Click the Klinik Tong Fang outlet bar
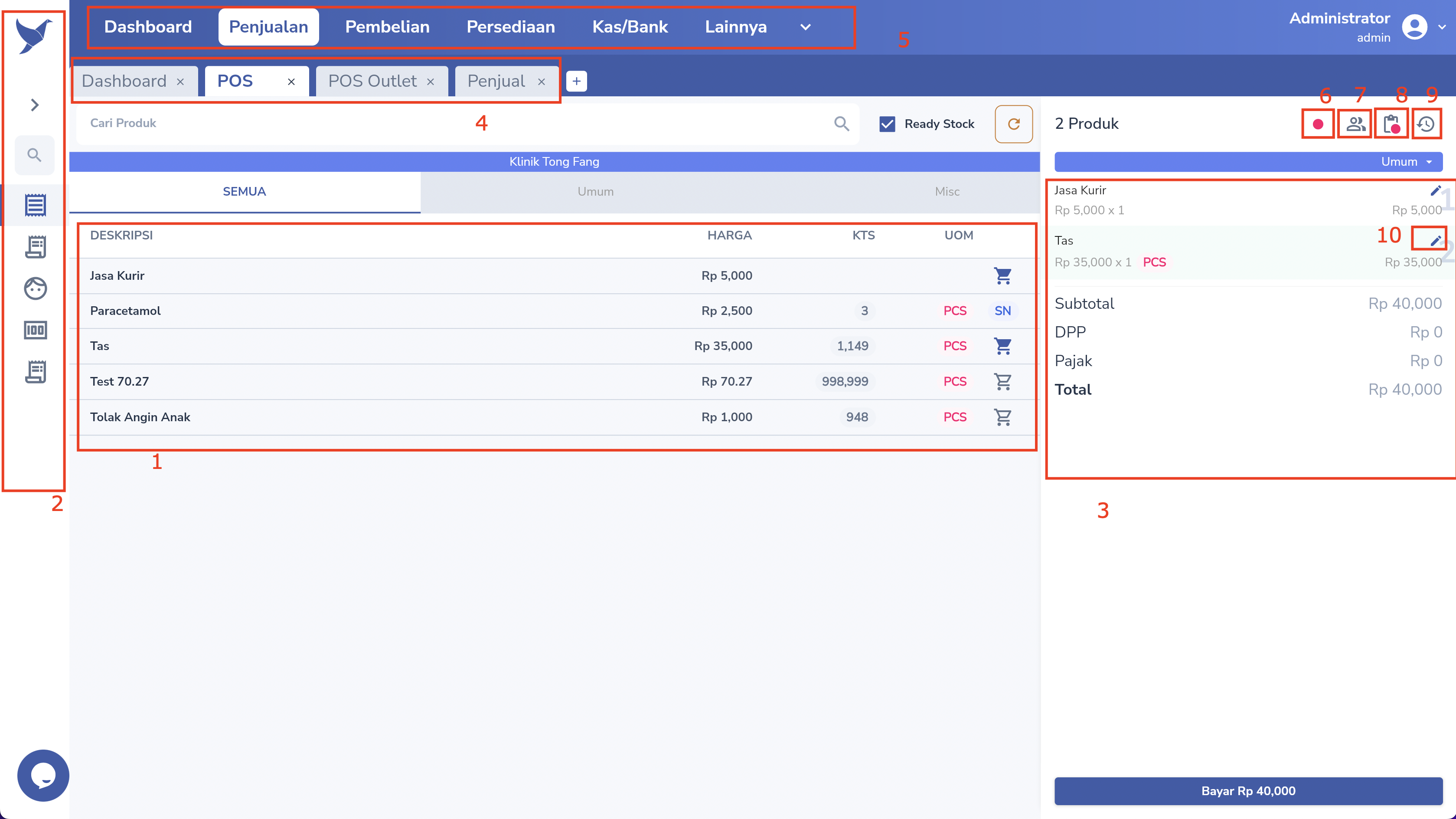 (554, 161)
